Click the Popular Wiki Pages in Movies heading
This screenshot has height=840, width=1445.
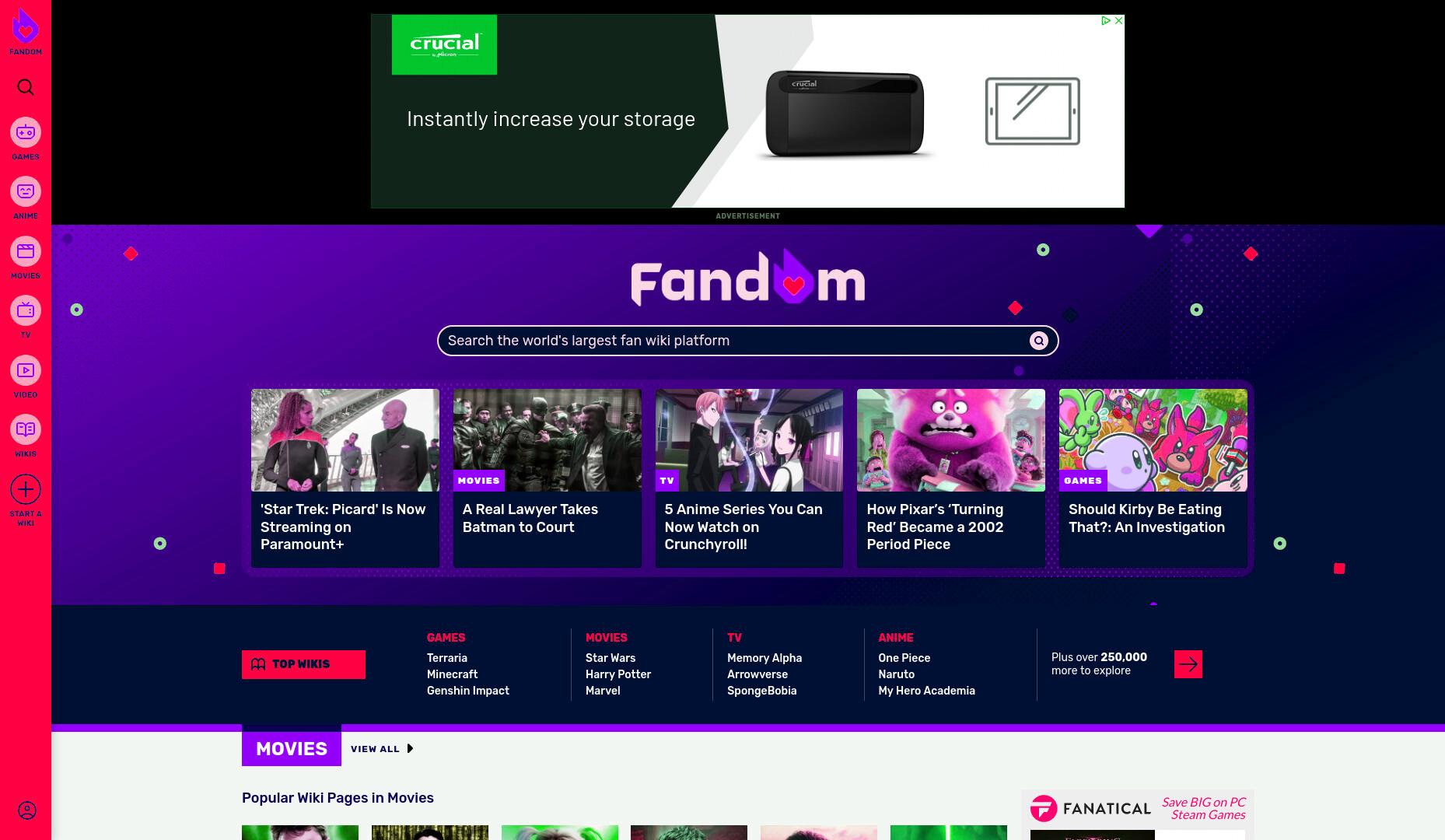pyautogui.click(x=338, y=798)
